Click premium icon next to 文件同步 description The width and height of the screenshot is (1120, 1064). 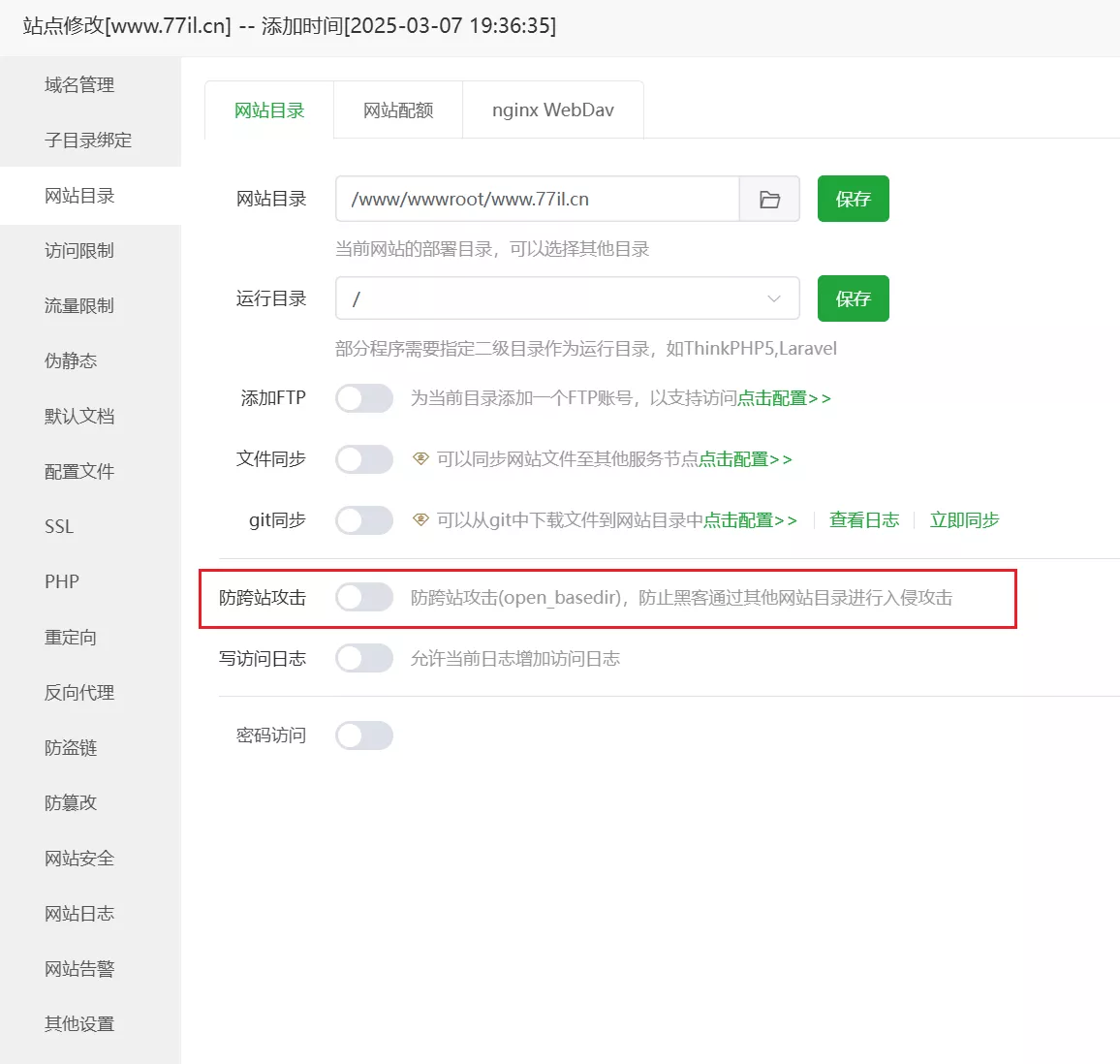(x=420, y=459)
